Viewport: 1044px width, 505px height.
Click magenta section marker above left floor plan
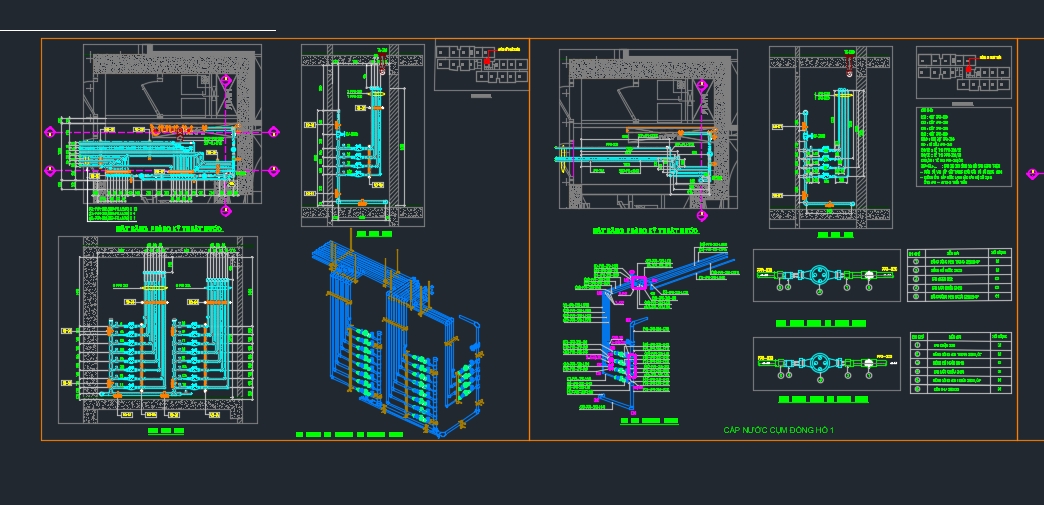tap(226, 81)
